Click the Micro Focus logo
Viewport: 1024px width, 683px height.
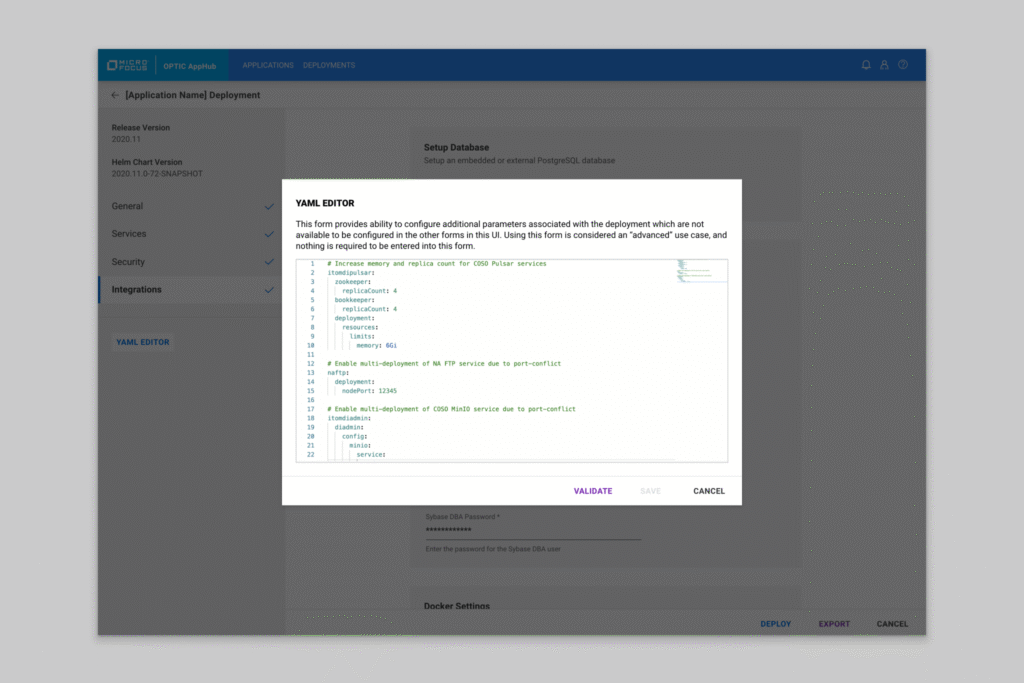tap(127, 65)
